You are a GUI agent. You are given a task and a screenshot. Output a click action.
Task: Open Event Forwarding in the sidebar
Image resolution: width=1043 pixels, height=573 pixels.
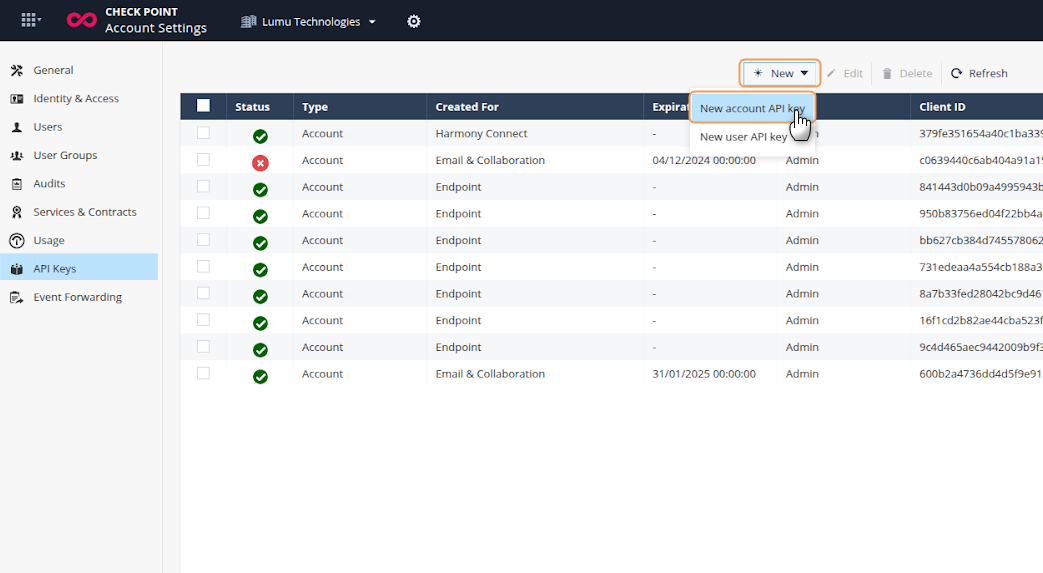[x=77, y=297]
